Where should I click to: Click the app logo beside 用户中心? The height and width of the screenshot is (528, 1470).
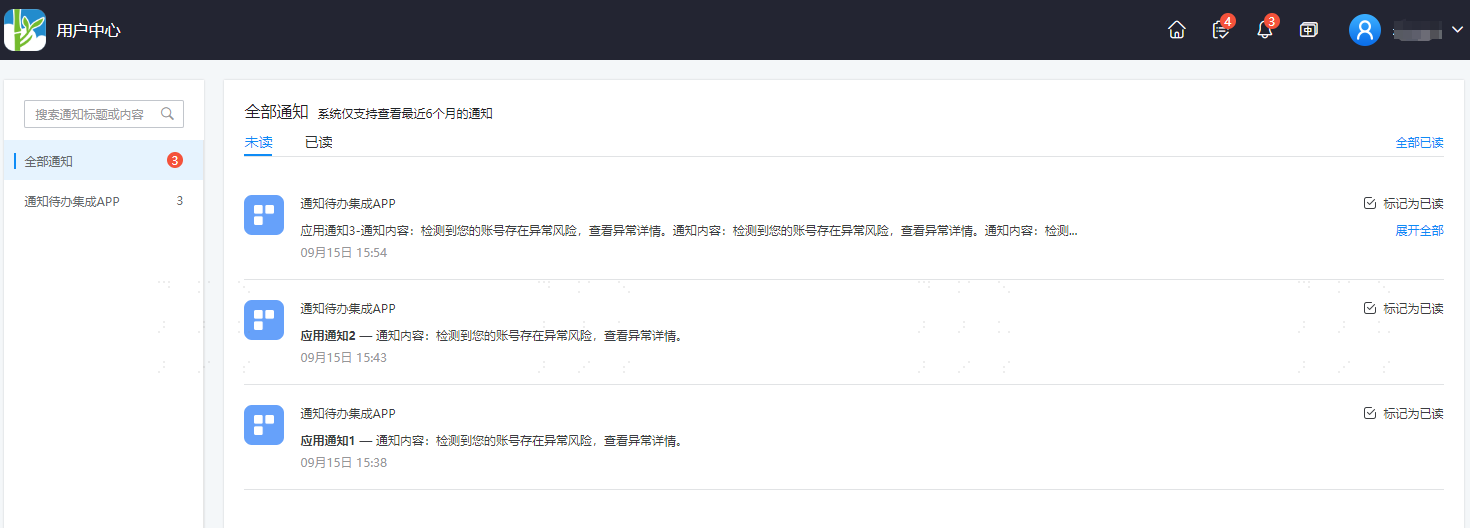point(25,30)
